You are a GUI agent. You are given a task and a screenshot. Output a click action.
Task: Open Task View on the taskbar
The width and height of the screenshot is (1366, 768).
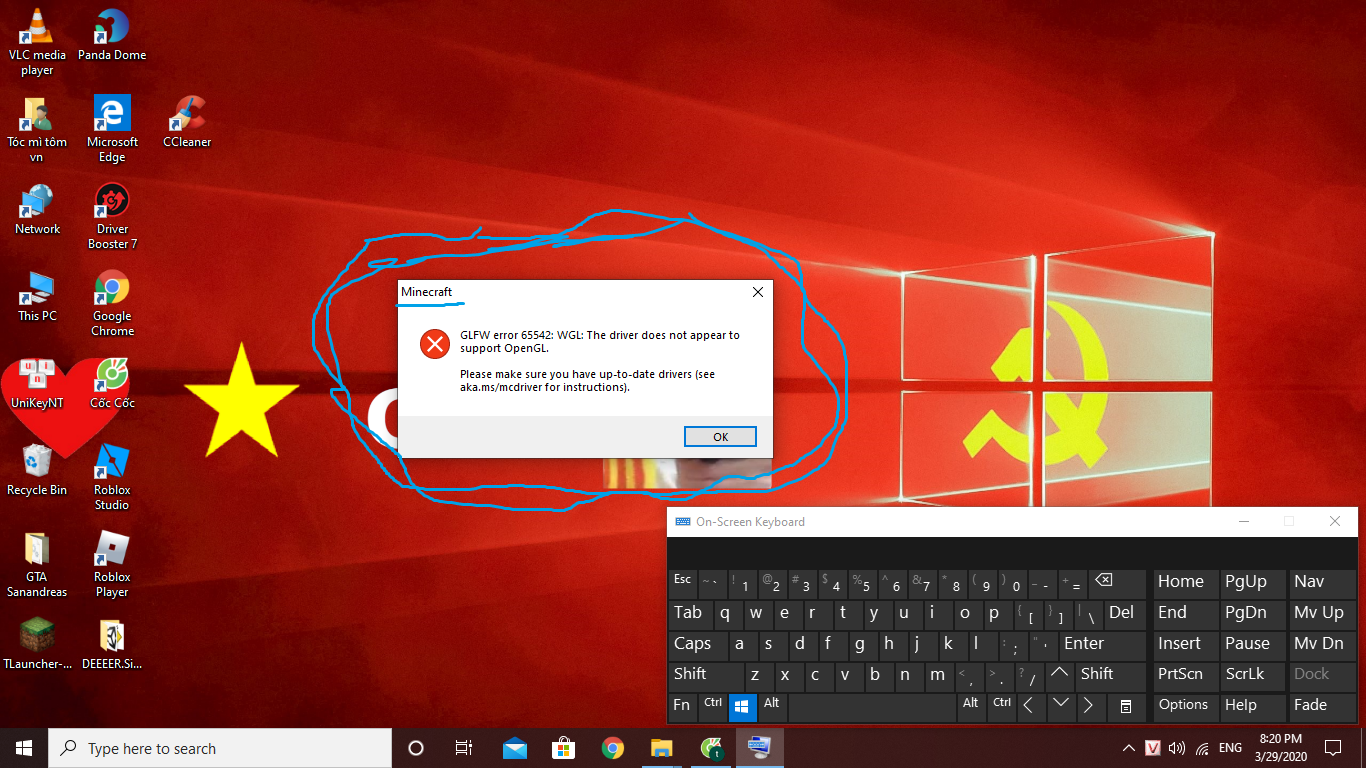pos(464,748)
